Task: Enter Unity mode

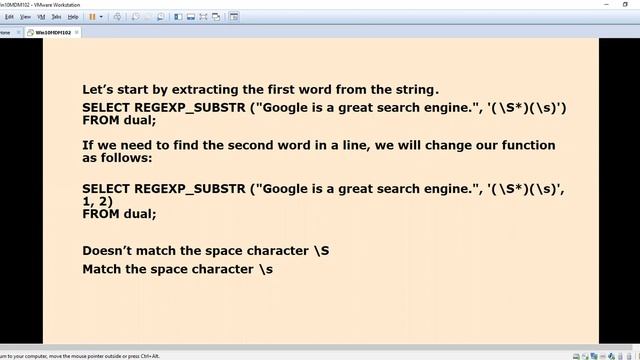Action: click(216, 17)
